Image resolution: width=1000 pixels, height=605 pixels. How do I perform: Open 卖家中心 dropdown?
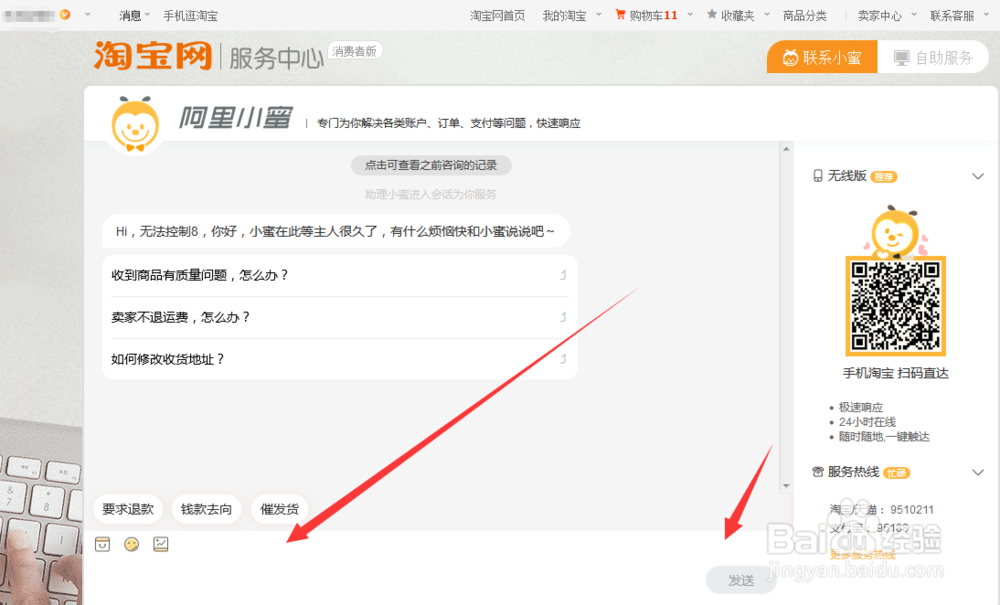(887, 15)
